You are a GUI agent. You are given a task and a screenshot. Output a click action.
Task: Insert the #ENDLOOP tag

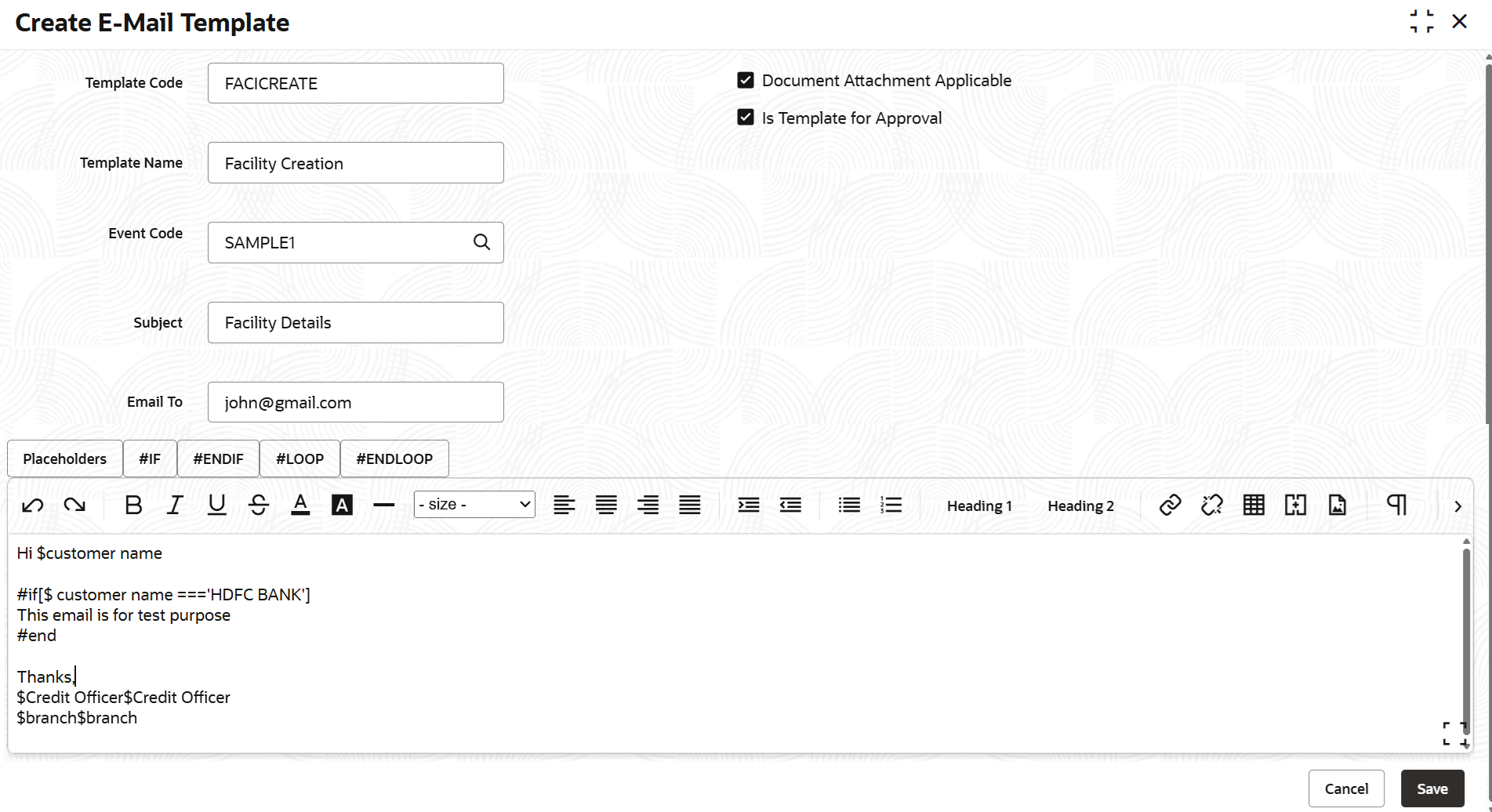tap(394, 459)
